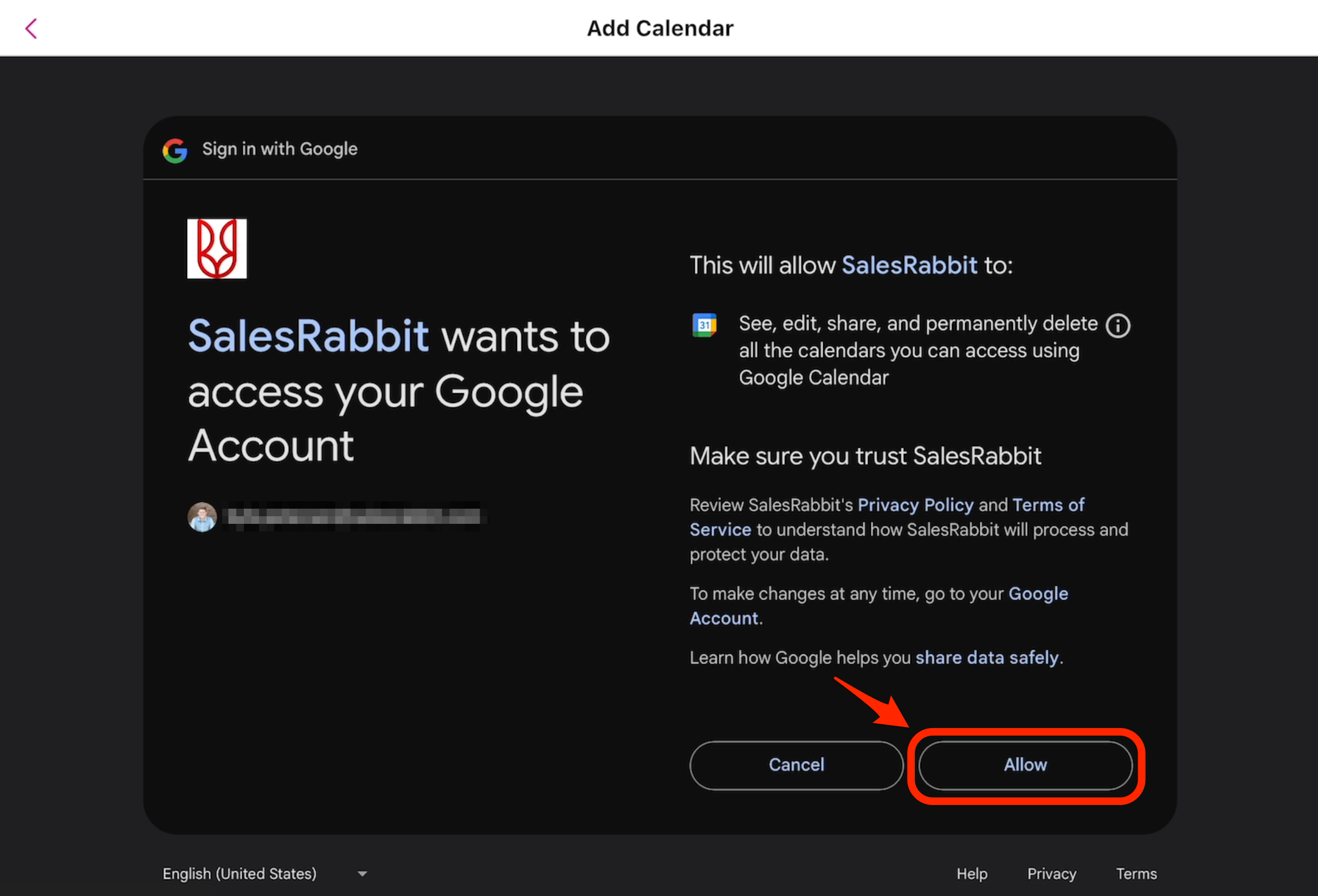This screenshot has height=896, width=1318.
Task: Open the share data safely link
Action: (x=987, y=658)
